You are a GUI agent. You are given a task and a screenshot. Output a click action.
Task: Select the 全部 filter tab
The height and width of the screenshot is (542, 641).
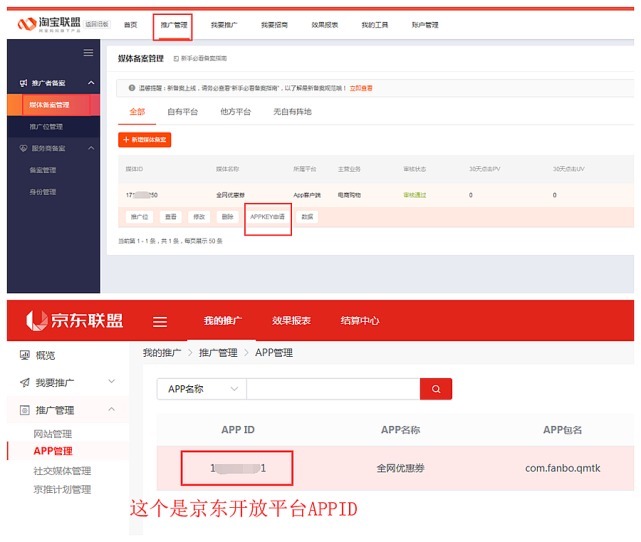click(x=137, y=112)
